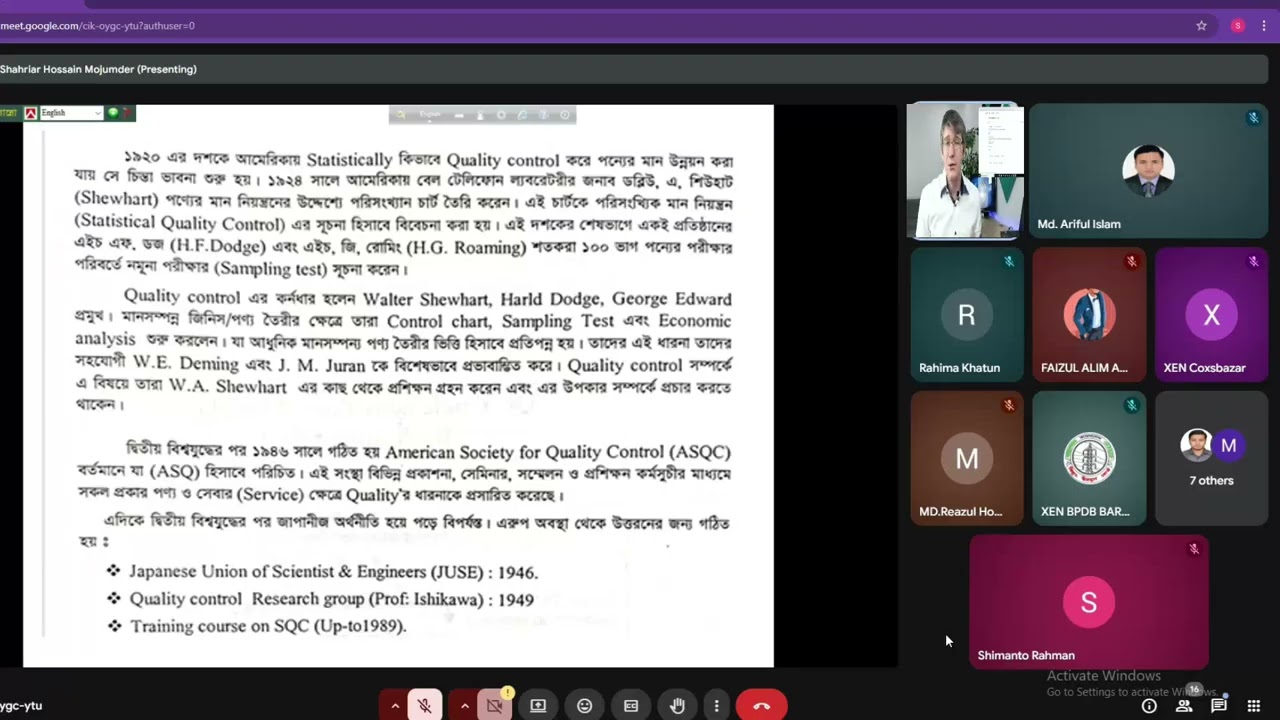The image size is (1280, 720).
Task: Click the meeting code at the bottom left
Action: pos(21,706)
